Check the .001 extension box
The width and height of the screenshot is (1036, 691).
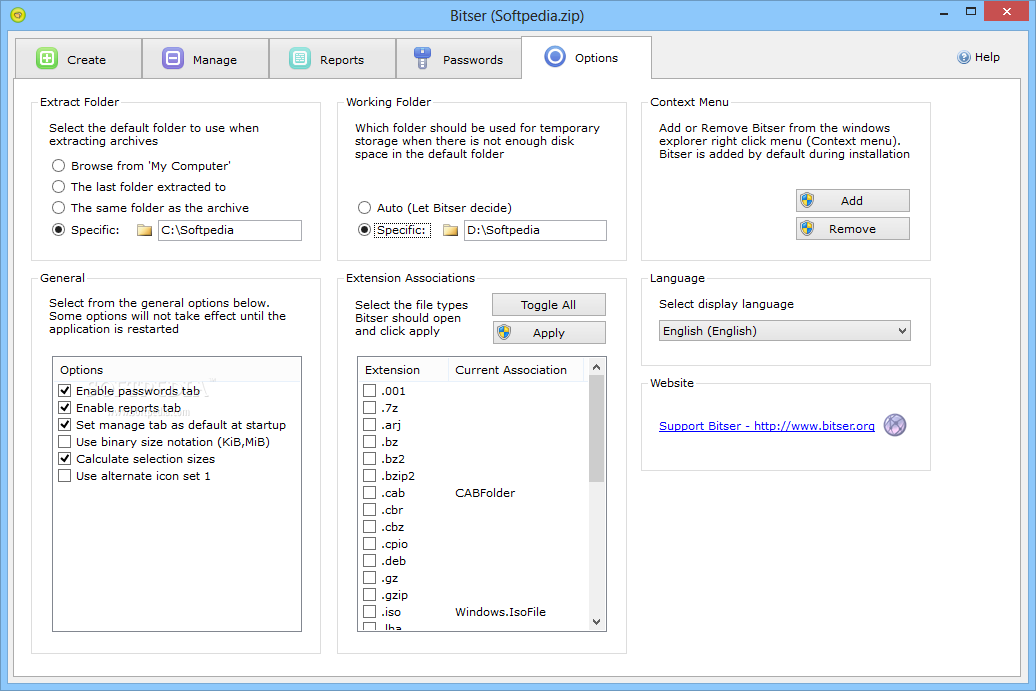click(x=370, y=390)
